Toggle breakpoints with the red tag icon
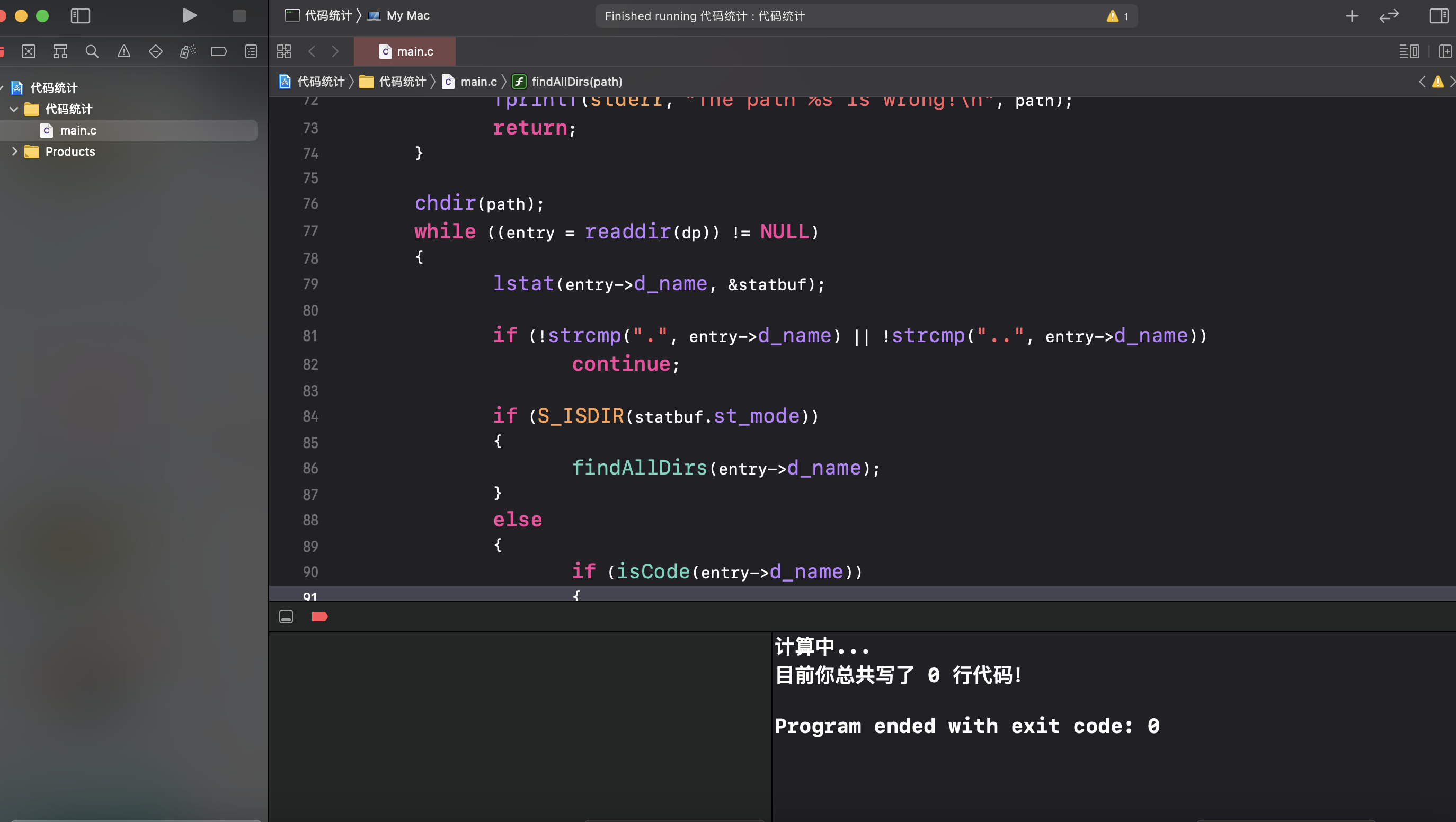The width and height of the screenshot is (1456, 822). (319, 616)
